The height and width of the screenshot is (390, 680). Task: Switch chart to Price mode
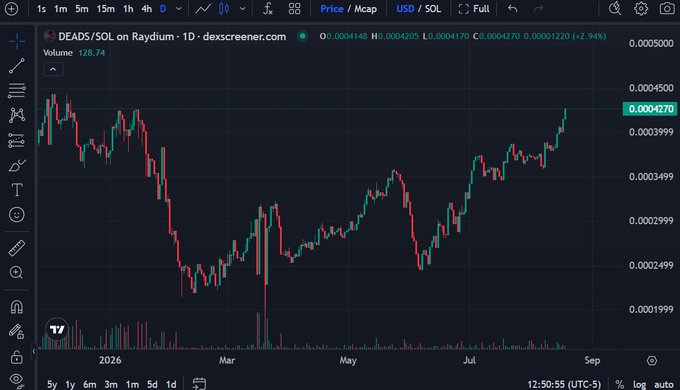332,9
